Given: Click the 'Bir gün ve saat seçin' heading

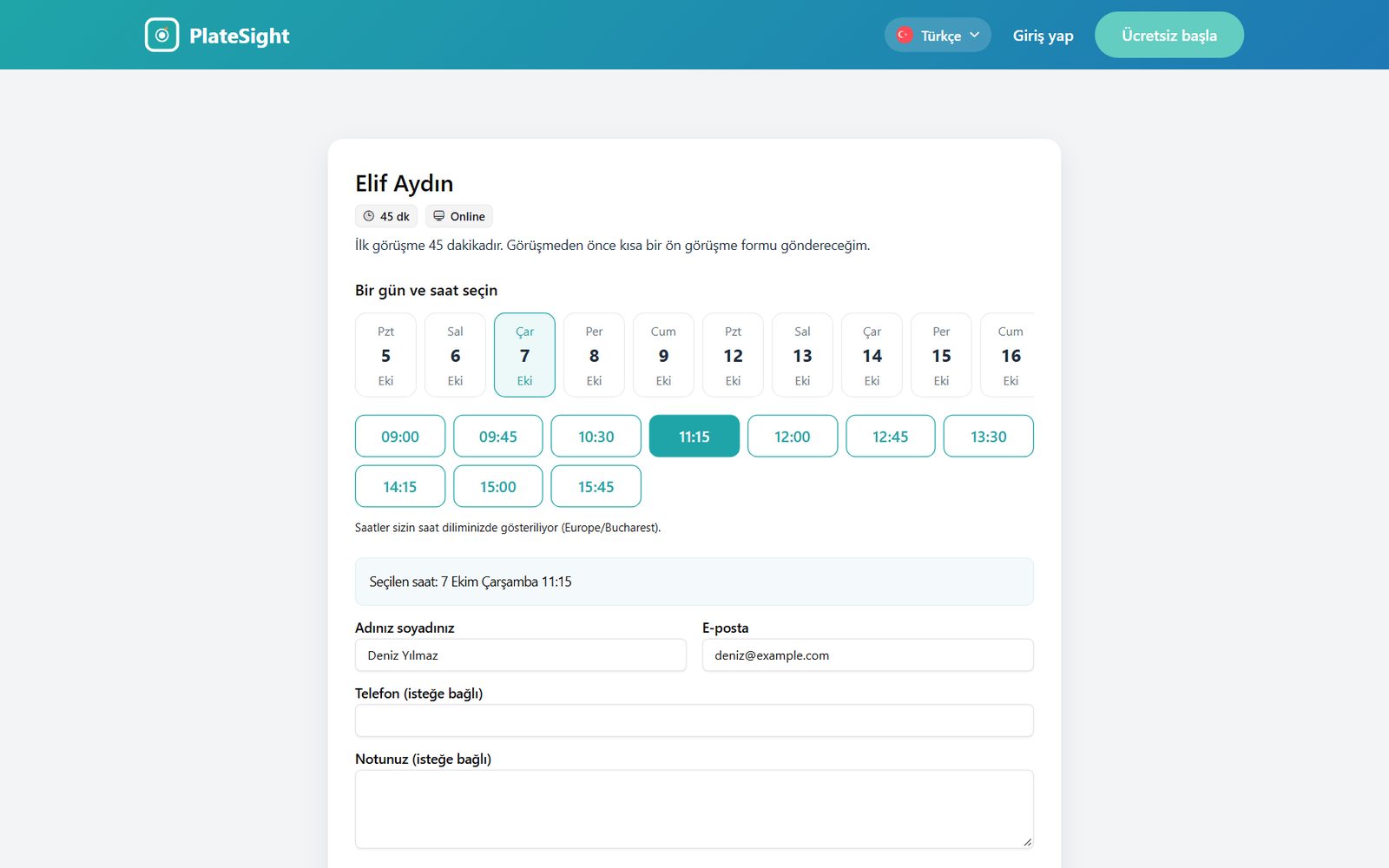Looking at the screenshot, I should coord(426,290).
